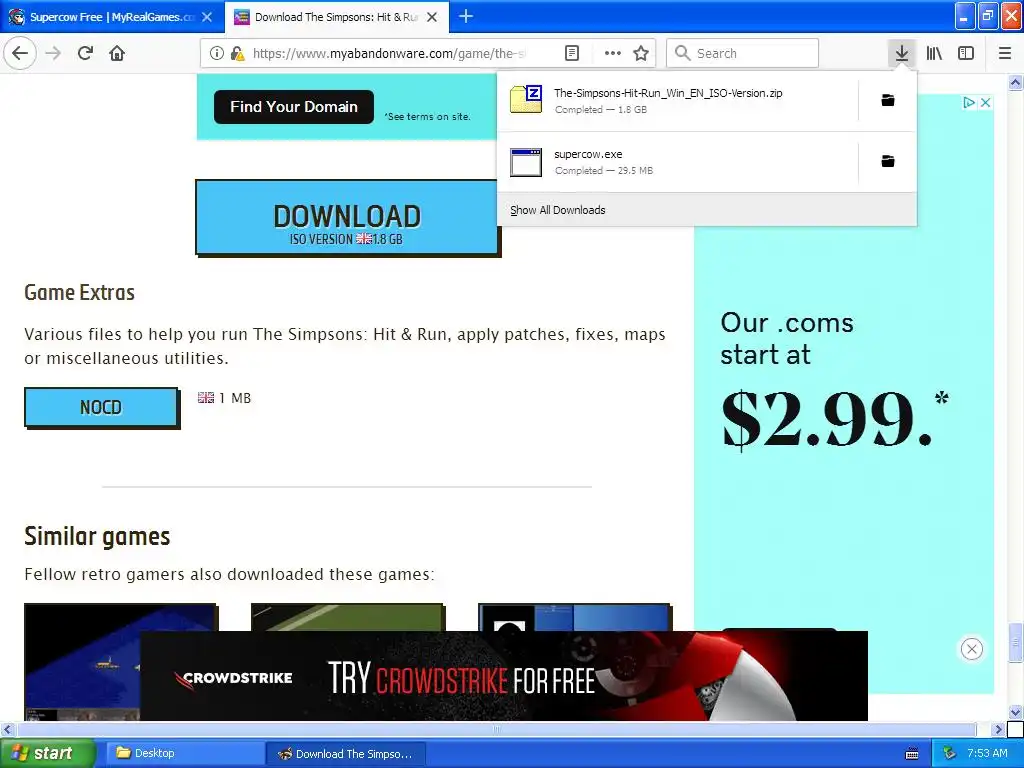Viewport: 1024px width, 768px height.
Task: Click the keyboard icon in system tray
Action: [x=912, y=754]
